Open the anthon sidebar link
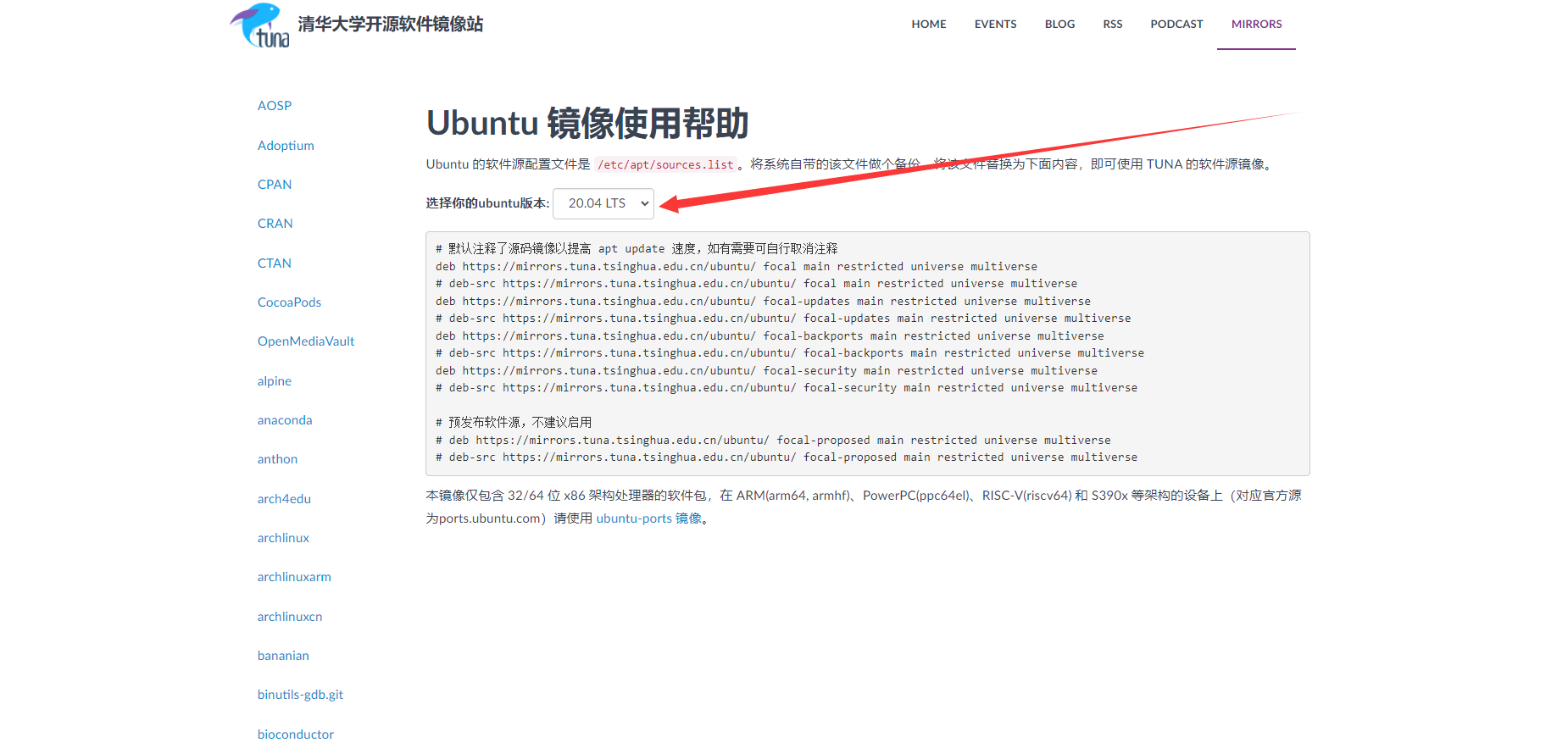This screenshot has width=1568, height=754. 277,459
